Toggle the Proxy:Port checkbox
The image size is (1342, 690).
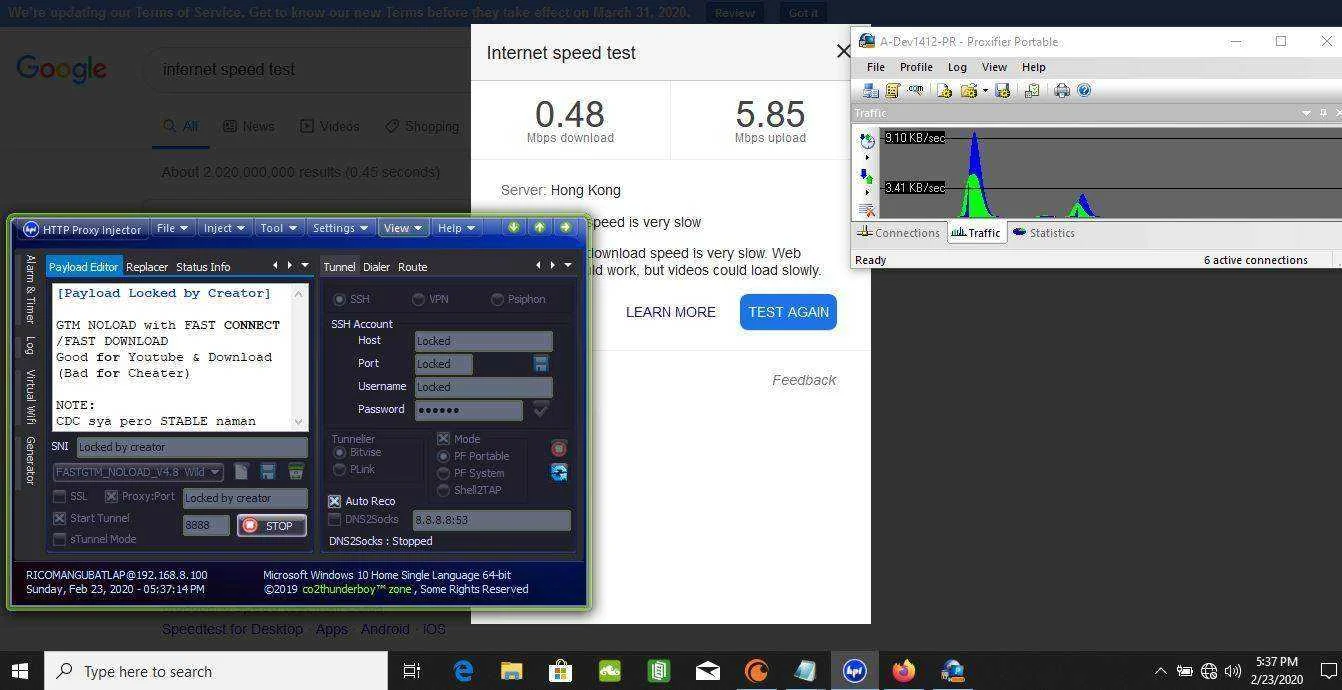[112, 497]
